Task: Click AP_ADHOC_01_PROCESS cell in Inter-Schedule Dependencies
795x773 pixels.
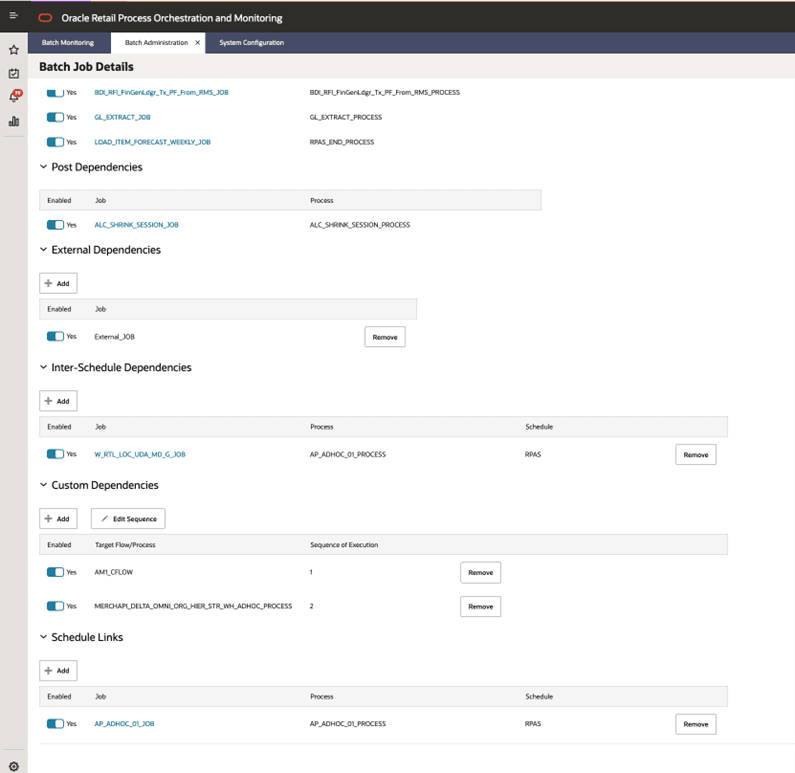Action: point(348,454)
